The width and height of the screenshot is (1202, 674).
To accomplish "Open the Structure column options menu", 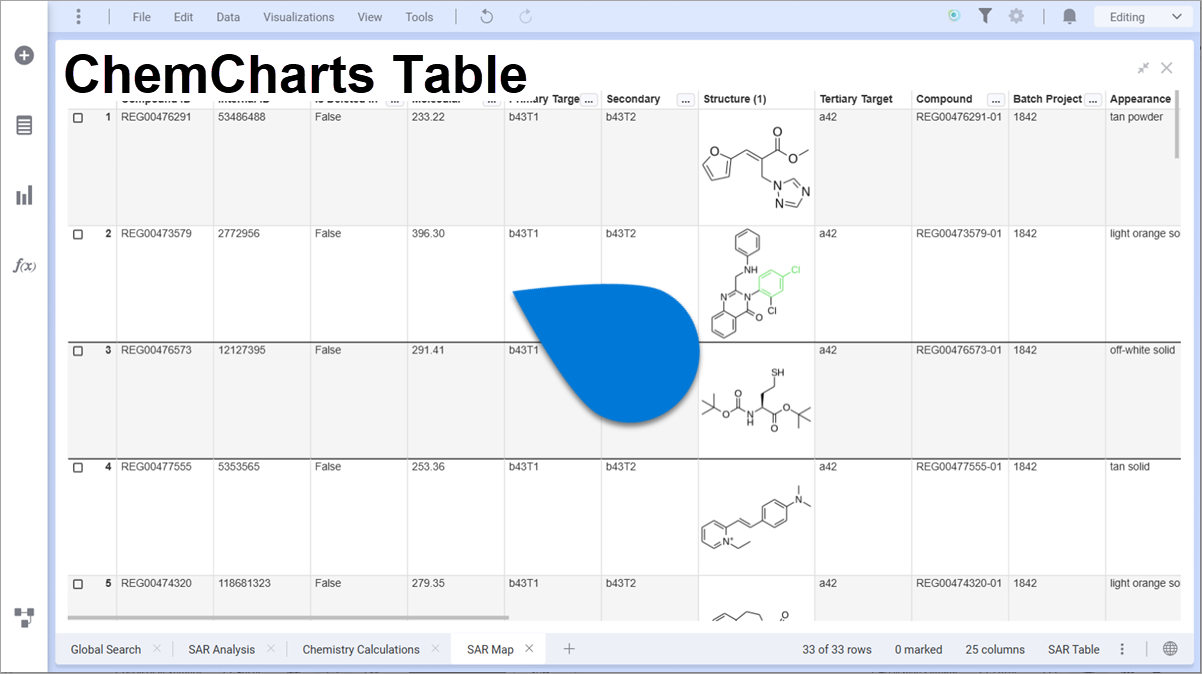I will (799, 99).
